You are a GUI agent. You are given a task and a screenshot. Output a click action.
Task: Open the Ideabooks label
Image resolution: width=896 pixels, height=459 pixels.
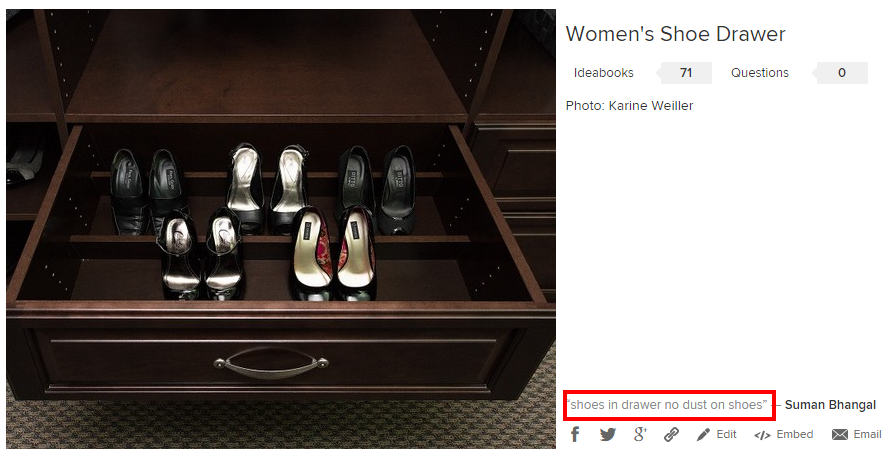tap(604, 73)
